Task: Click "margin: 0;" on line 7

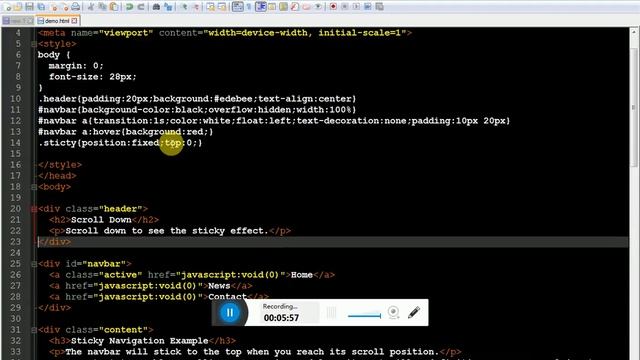Action: (76, 66)
